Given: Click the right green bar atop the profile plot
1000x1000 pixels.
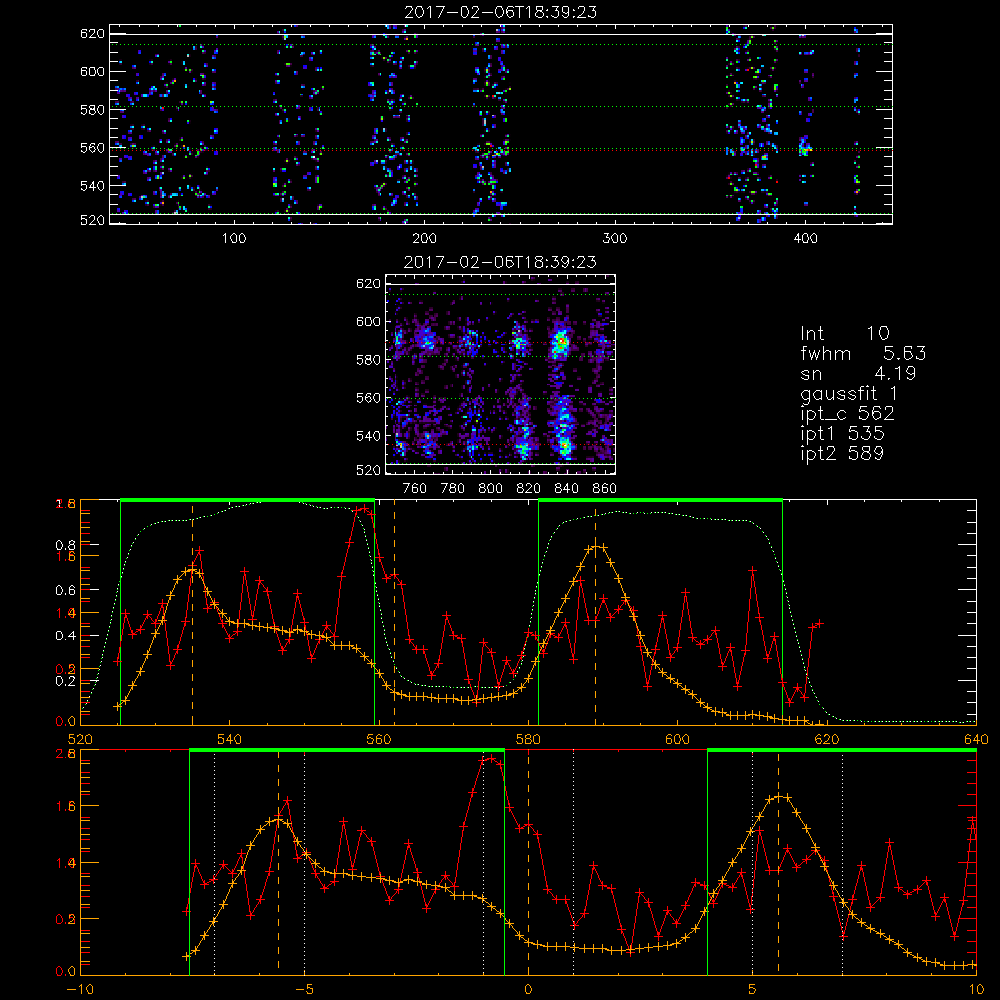Looking at the screenshot, I should click(660, 500).
